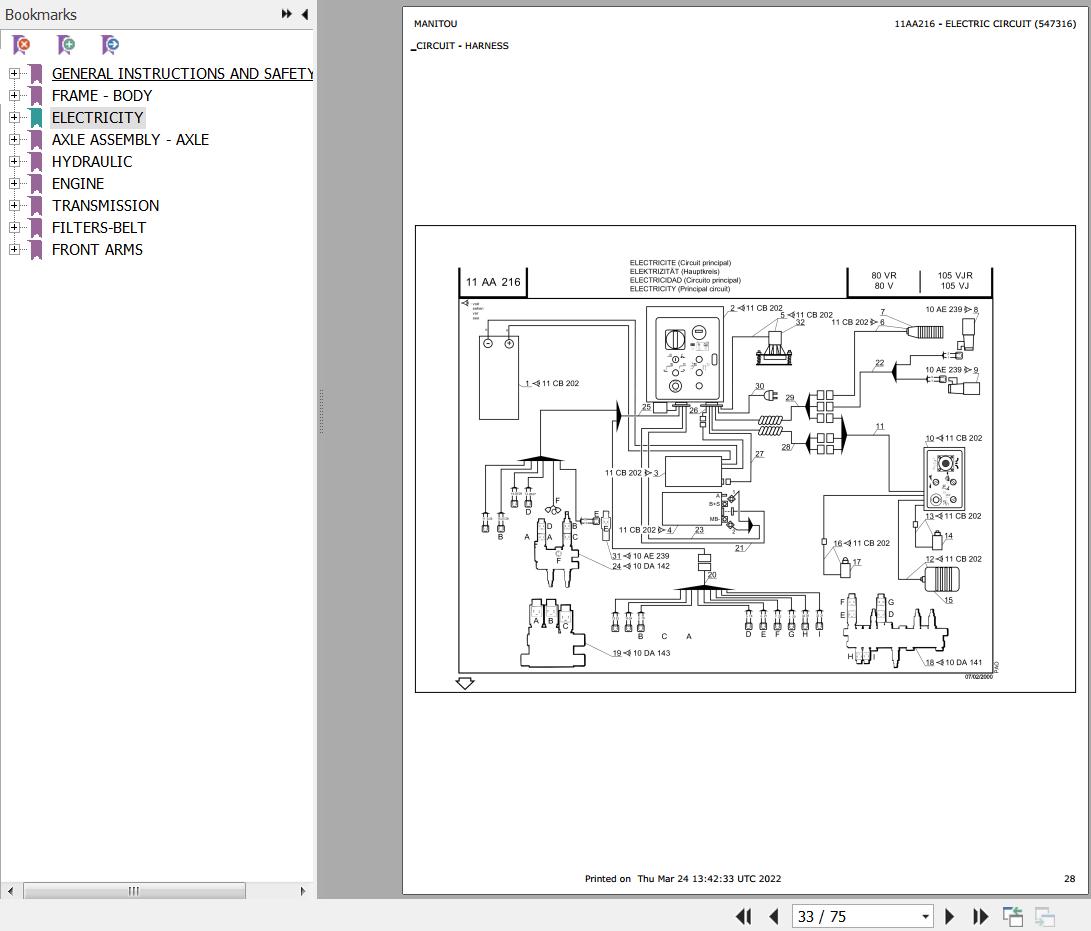Click the 105 VJR 105 VJ label

(x=955, y=280)
